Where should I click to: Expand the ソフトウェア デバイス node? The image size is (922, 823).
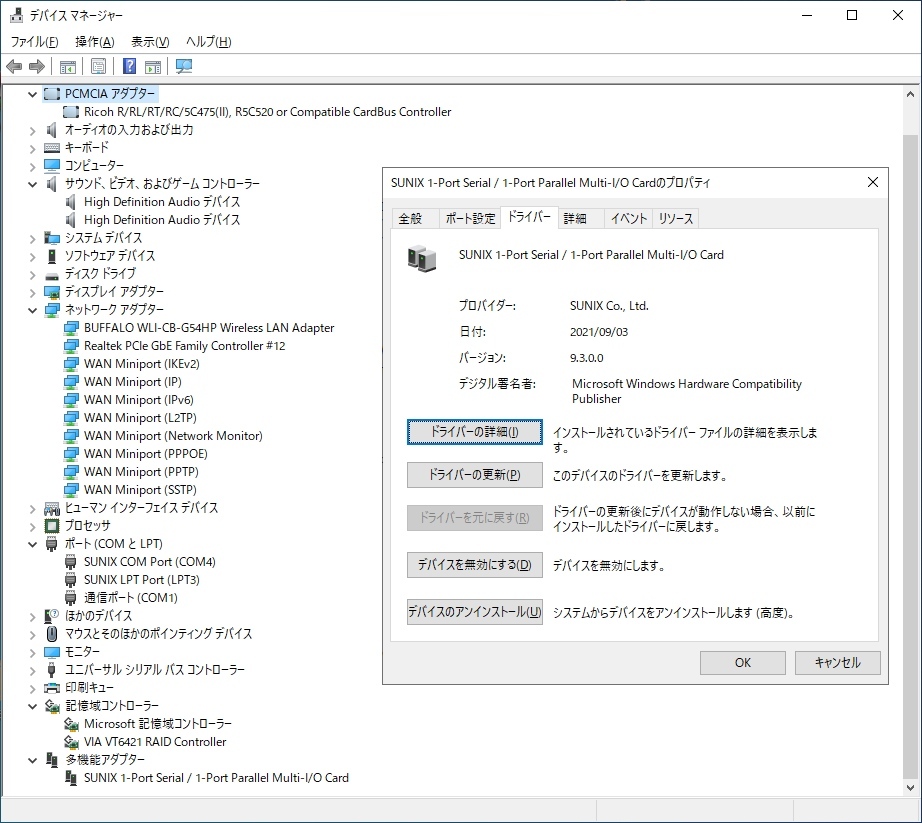pyautogui.click(x=32, y=256)
